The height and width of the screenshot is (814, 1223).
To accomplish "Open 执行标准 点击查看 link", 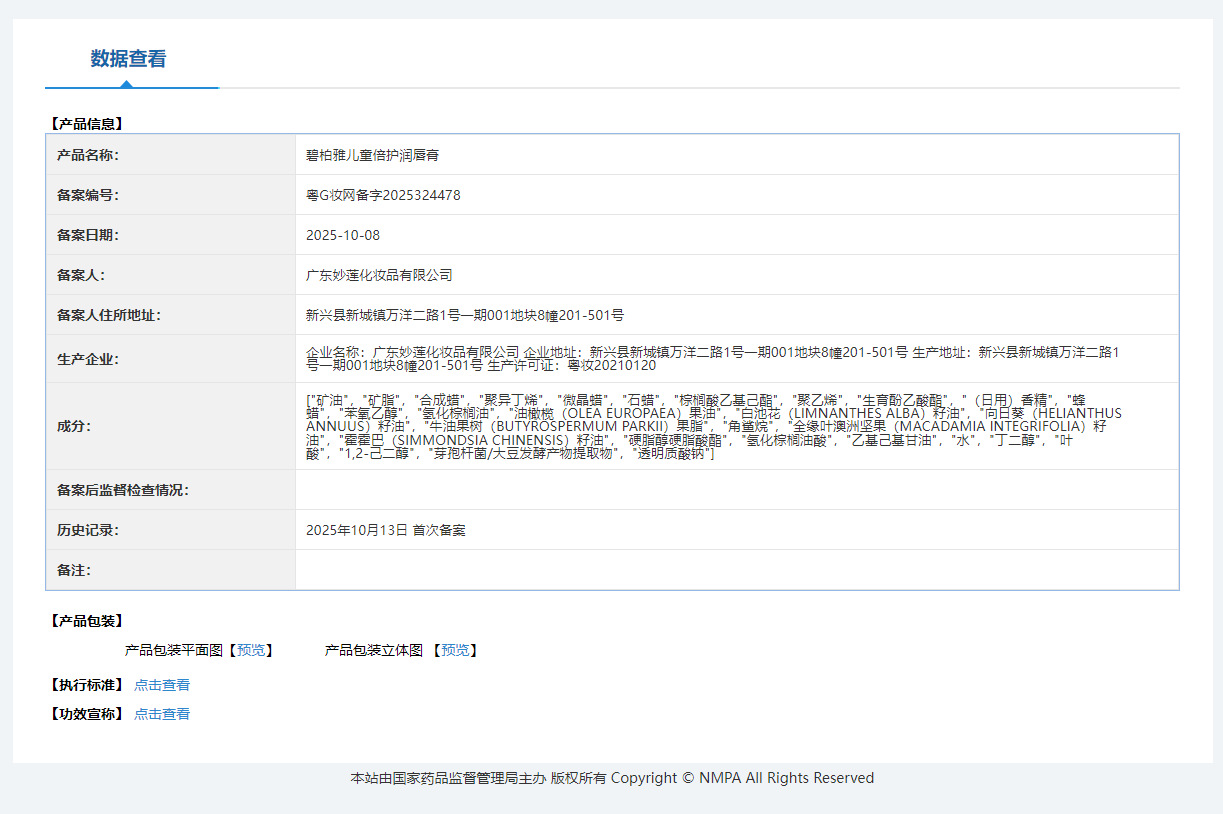I will (x=162, y=685).
